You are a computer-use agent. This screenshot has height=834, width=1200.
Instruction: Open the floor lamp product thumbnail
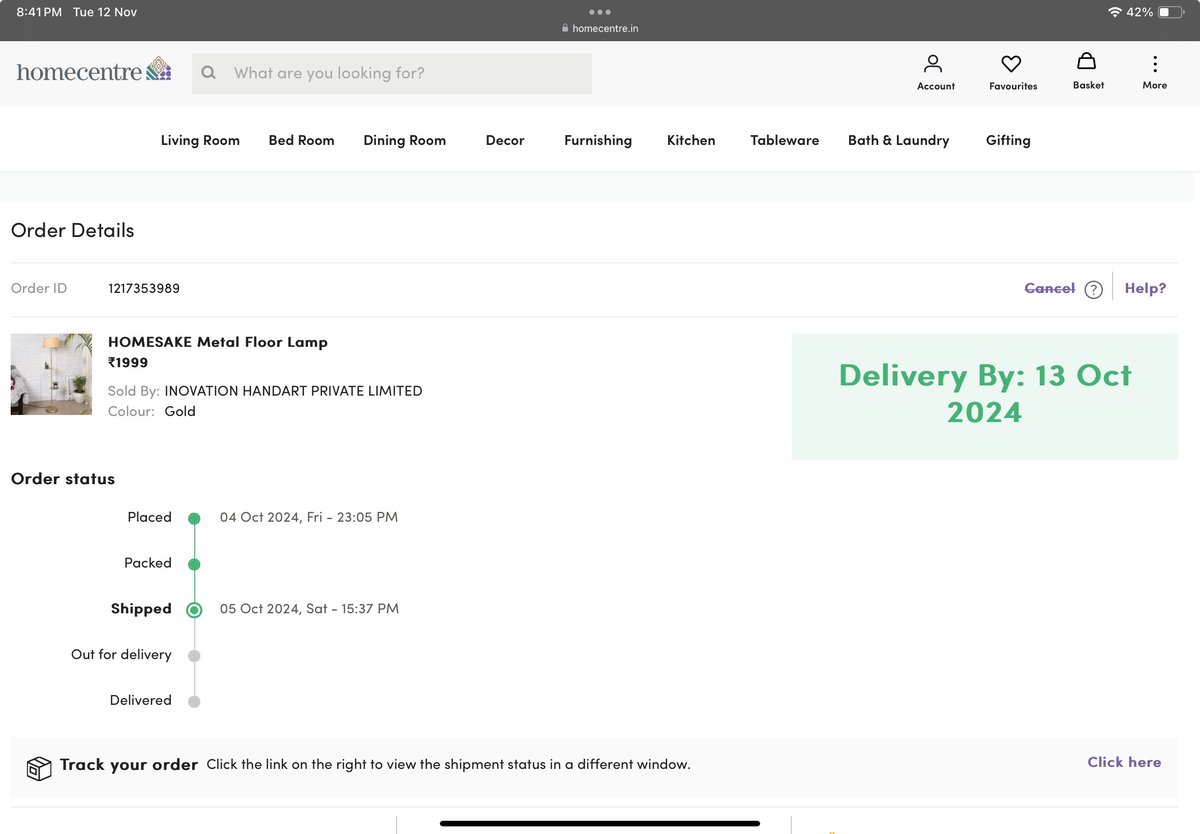pyautogui.click(x=51, y=374)
